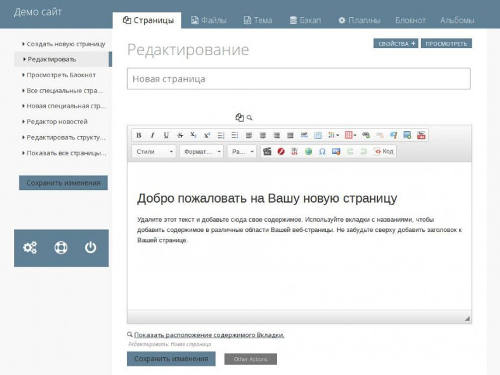Switch to the Тема tab
Viewport: 500px width, 375px height.
[x=258, y=20]
